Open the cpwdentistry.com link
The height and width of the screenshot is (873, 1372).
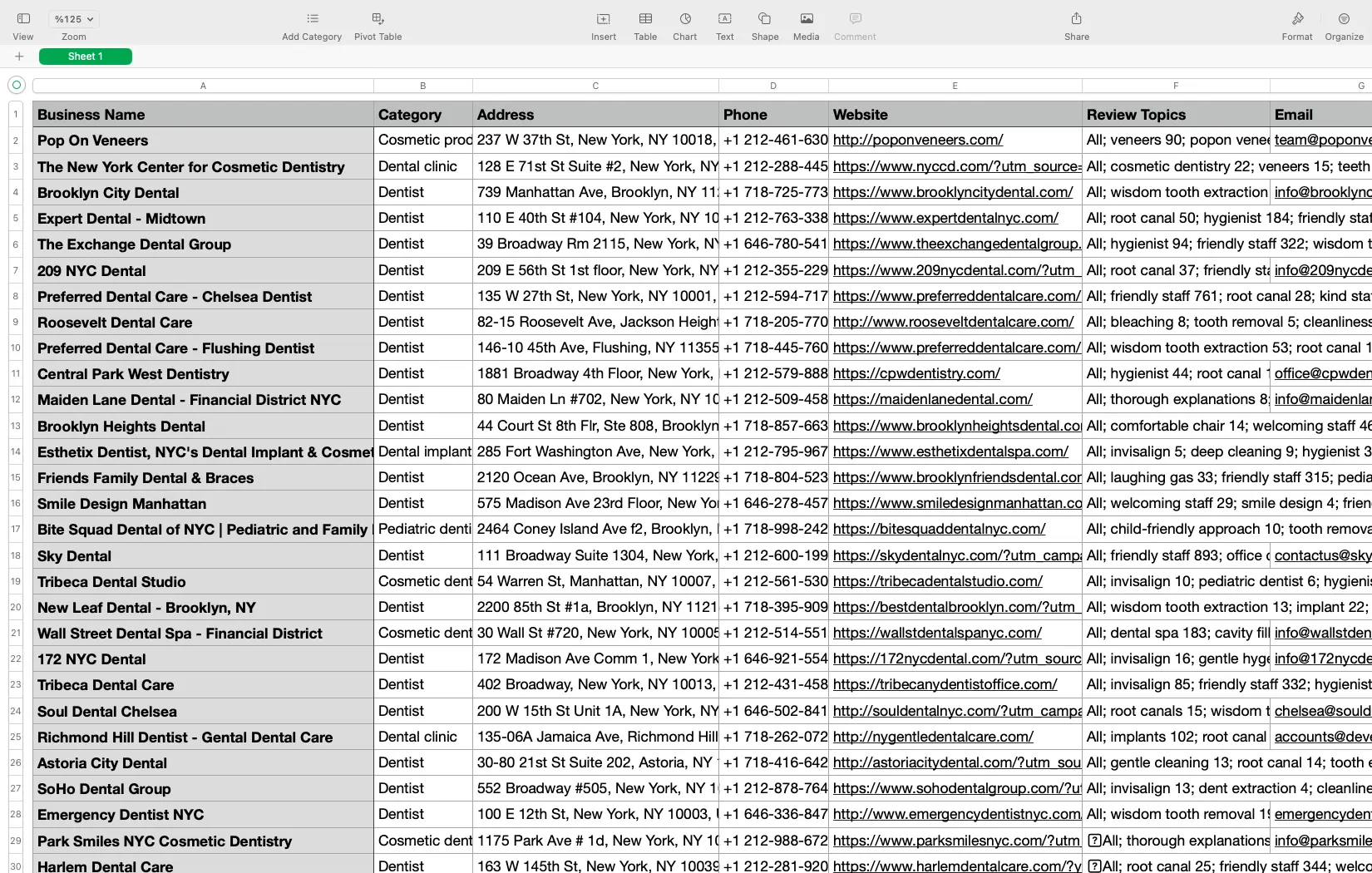pyautogui.click(x=916, y=373)
